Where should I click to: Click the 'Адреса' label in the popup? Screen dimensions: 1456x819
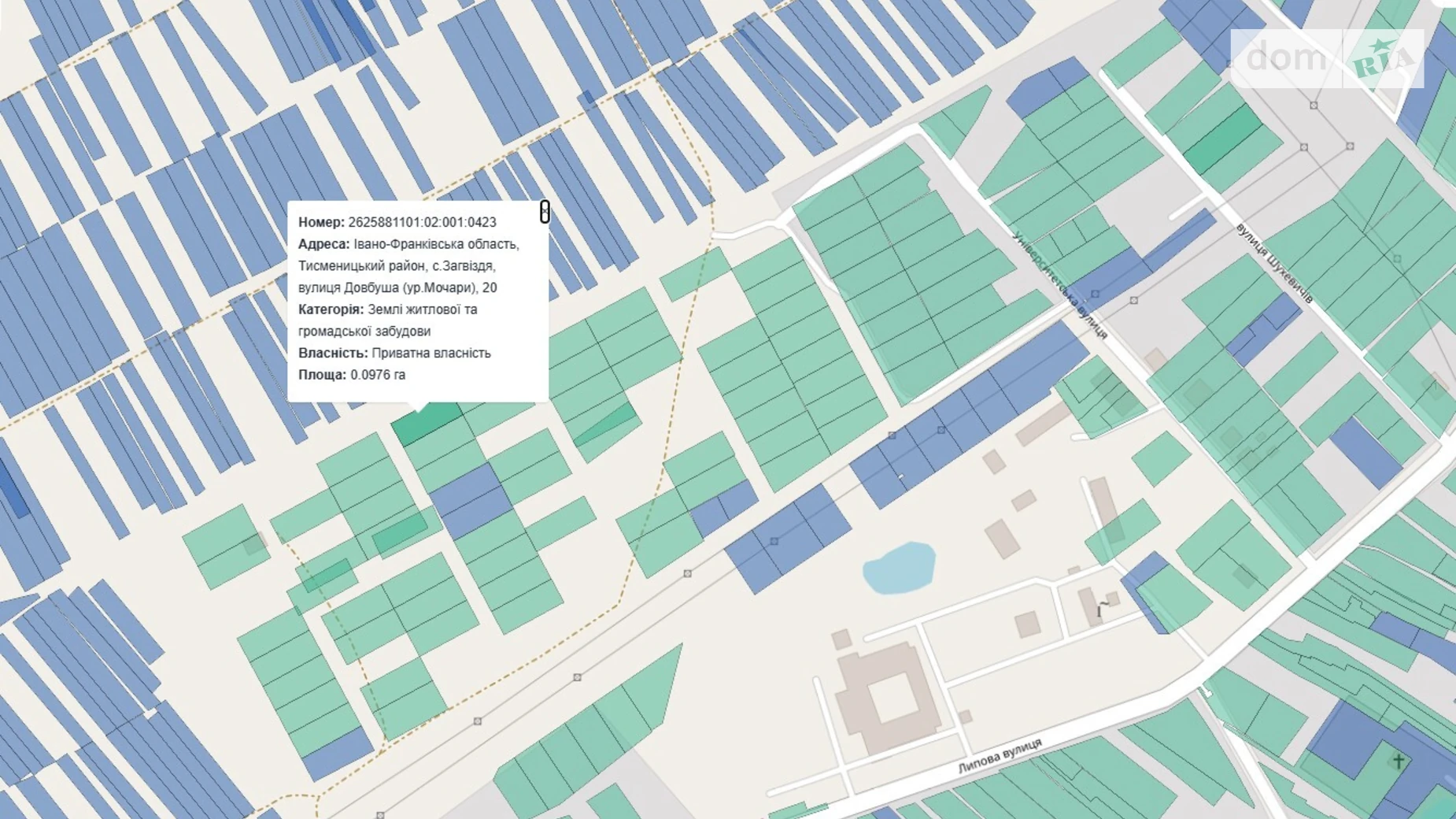(x=323, y=244)
